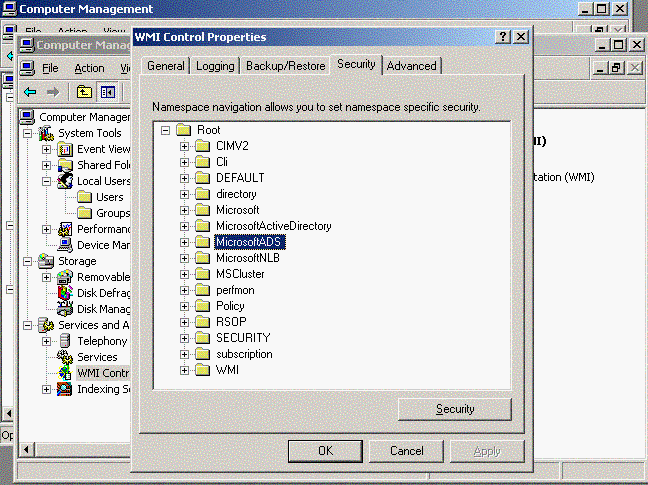Screen dimensions: 648x485
Task: Click the Device Manager icon
Action: point(65,245)
